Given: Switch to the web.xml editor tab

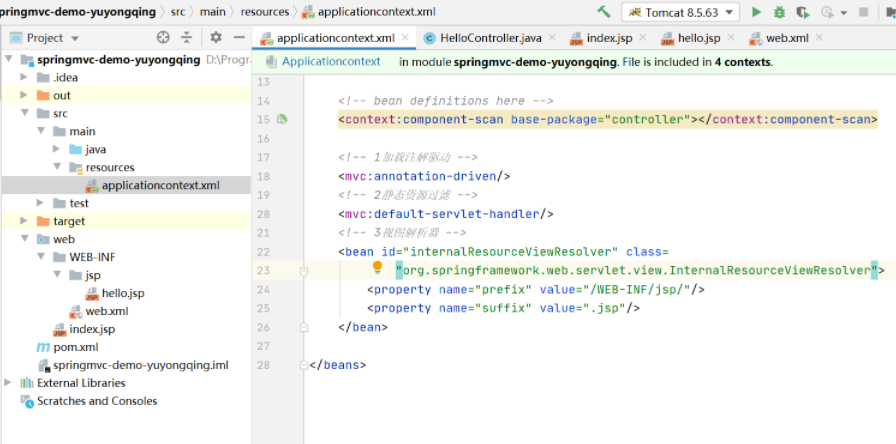Looking at the screenshot, I should (785, 38).
